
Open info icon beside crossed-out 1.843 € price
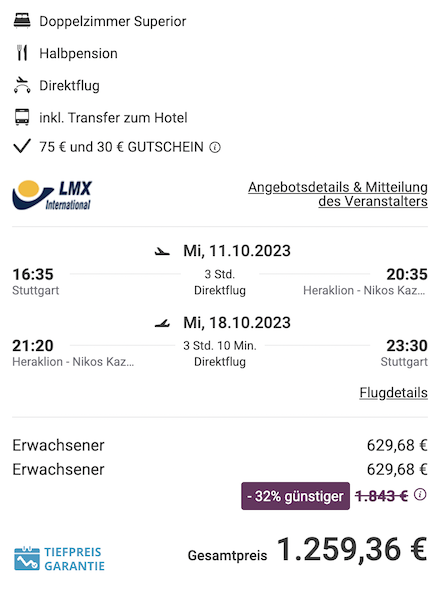[x=420, y=494]
